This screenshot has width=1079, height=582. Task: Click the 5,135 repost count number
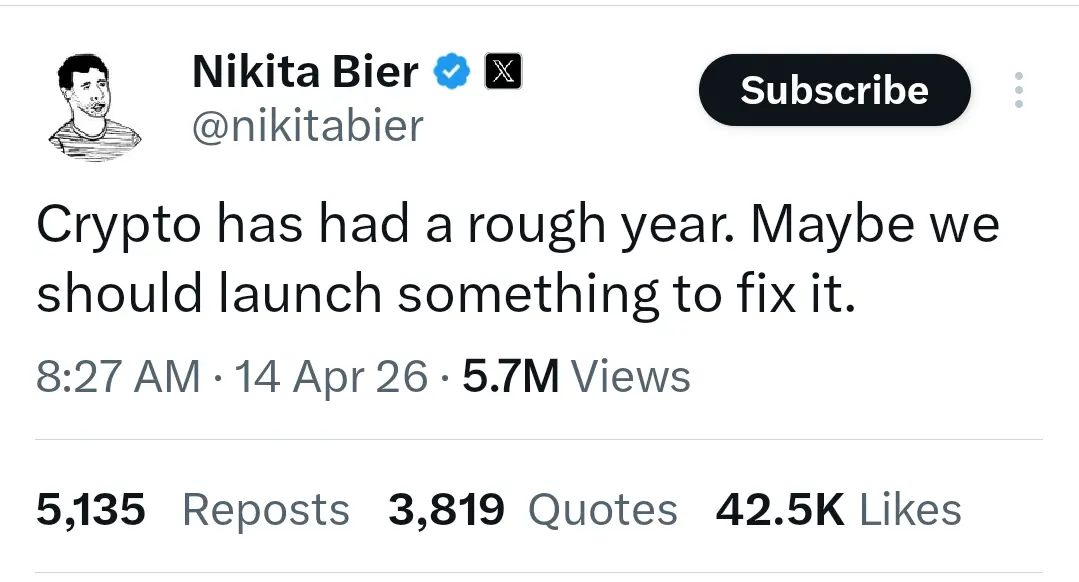pos(91,510)
